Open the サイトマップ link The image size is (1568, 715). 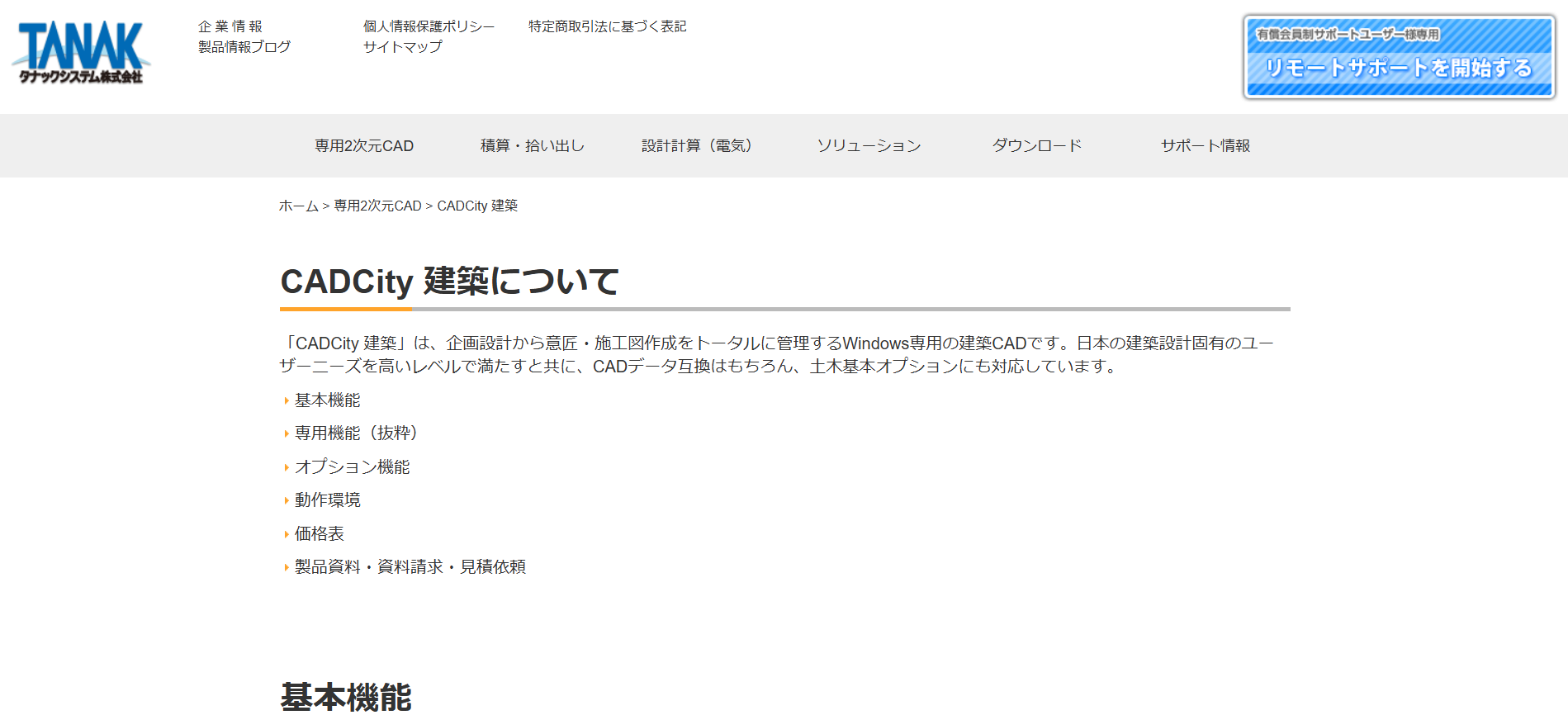[x=403, y=47]
